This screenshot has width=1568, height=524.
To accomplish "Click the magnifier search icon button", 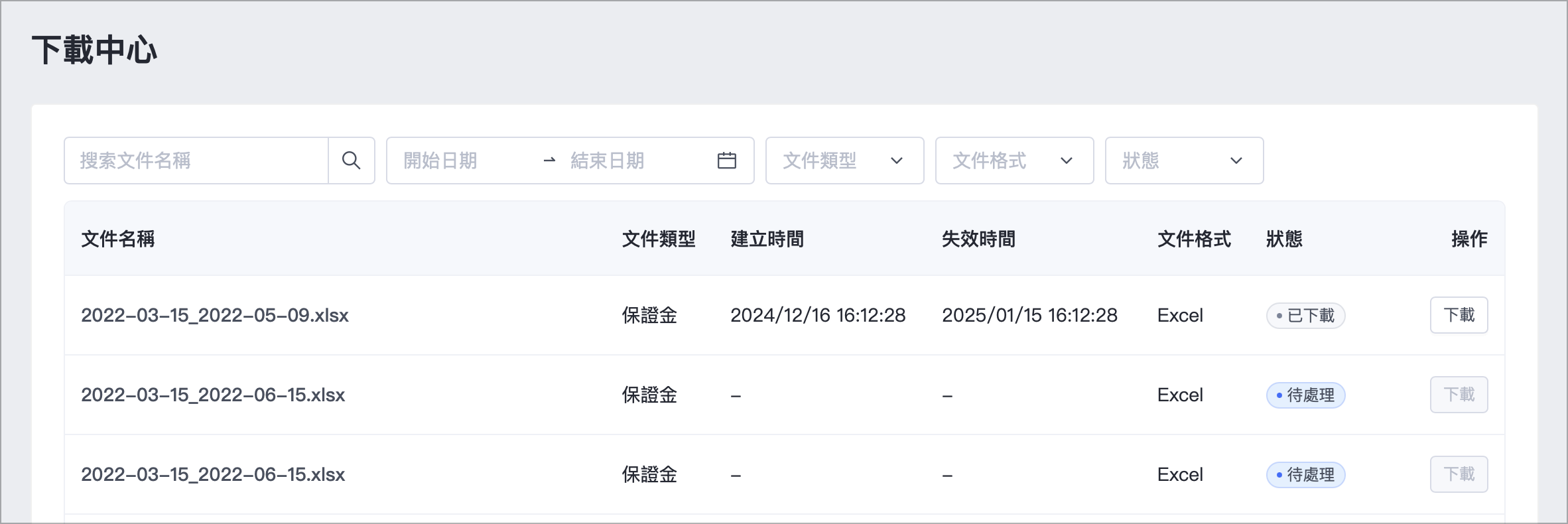I will click(352, 161).
